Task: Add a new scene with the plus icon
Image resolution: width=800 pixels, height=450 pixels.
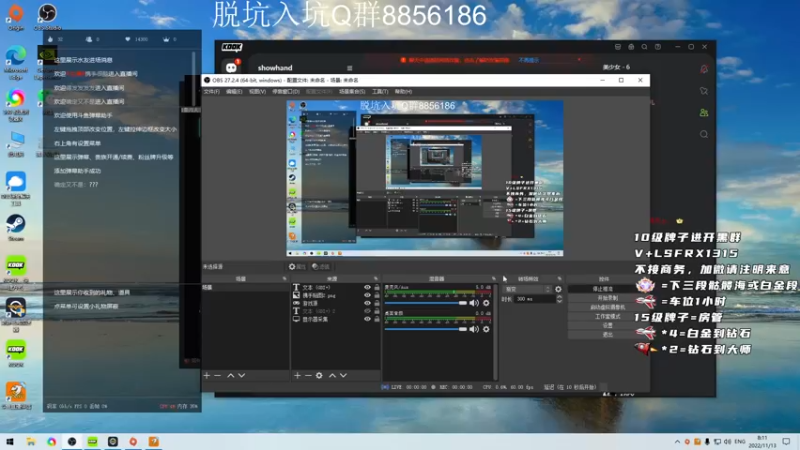Action: (x=207, y=376)
